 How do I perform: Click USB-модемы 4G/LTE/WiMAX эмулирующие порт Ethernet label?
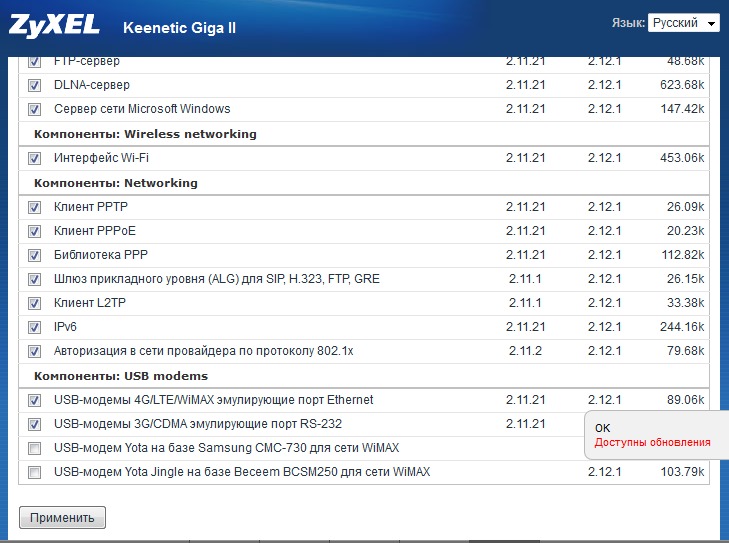(213, 400)
